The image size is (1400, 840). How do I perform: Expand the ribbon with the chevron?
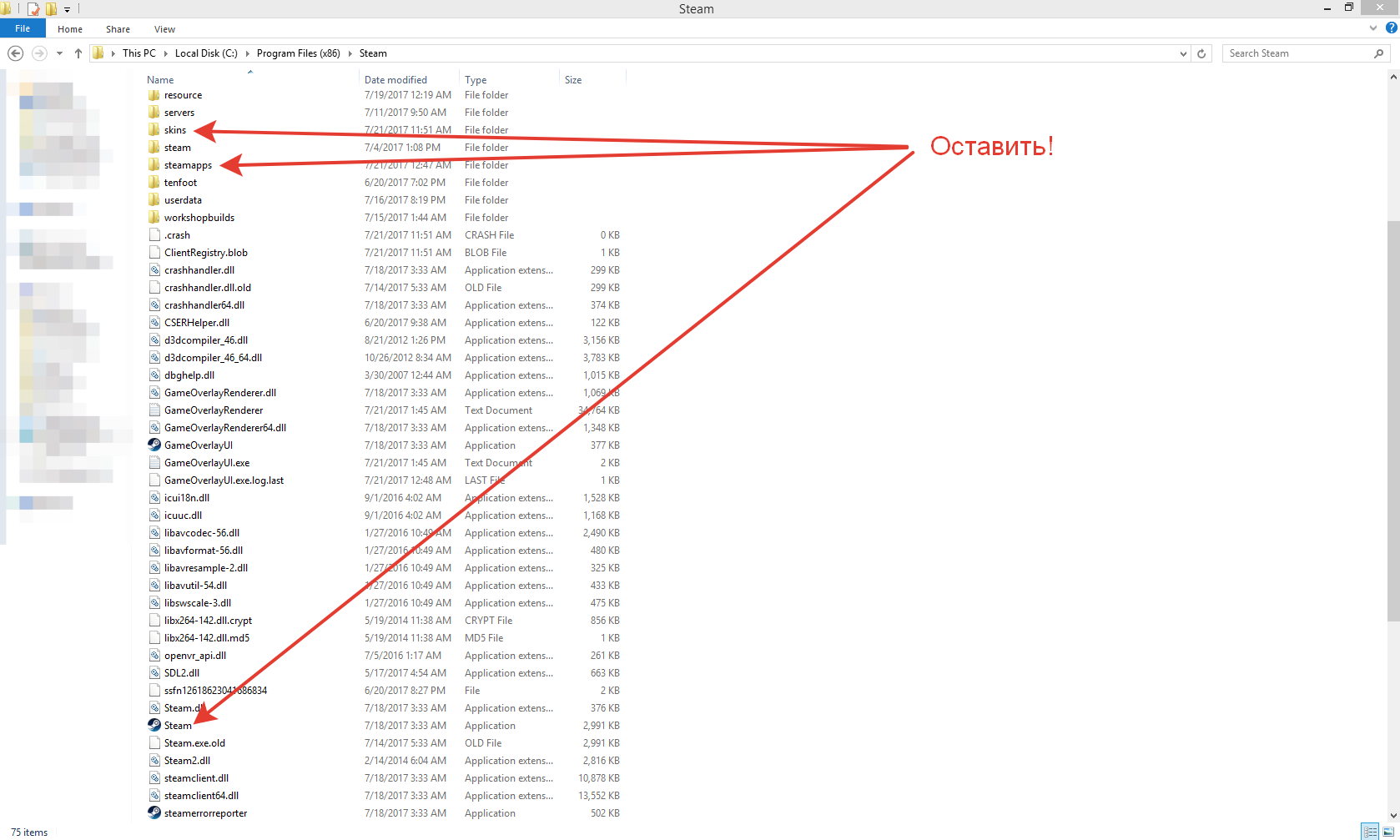click(x=1373, y=28)
